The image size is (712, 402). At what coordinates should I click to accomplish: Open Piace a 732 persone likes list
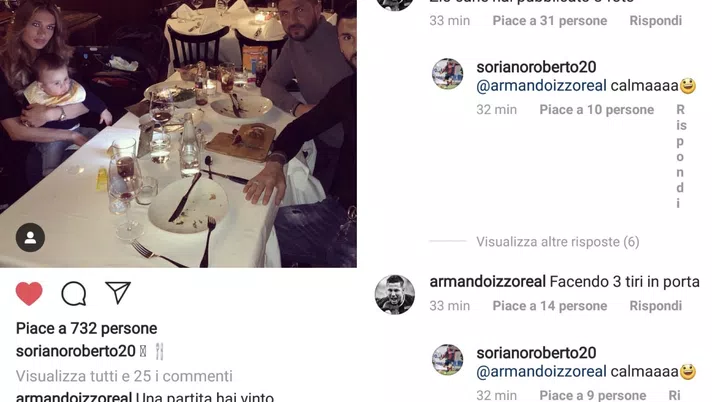[x=86, y=328]
